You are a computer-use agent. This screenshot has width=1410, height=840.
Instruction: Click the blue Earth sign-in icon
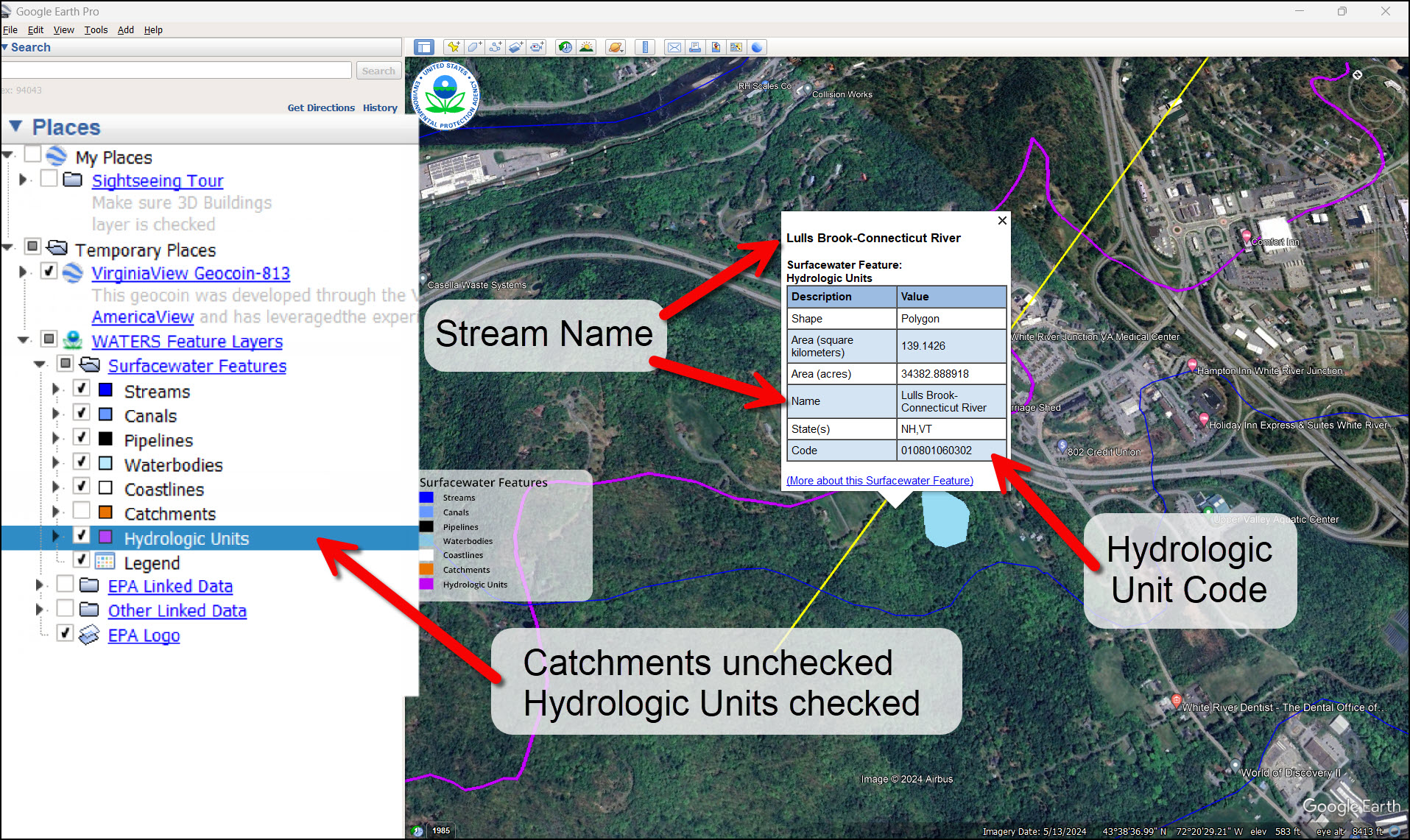(756, 47)
